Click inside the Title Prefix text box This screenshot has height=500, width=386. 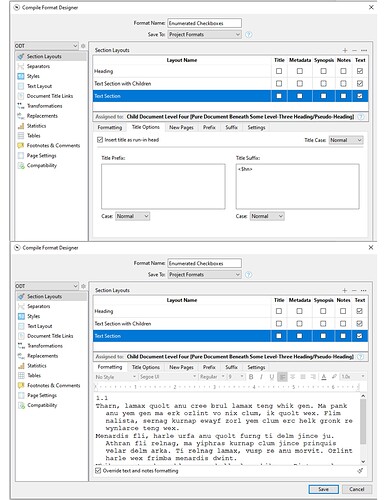coord(163,186)
